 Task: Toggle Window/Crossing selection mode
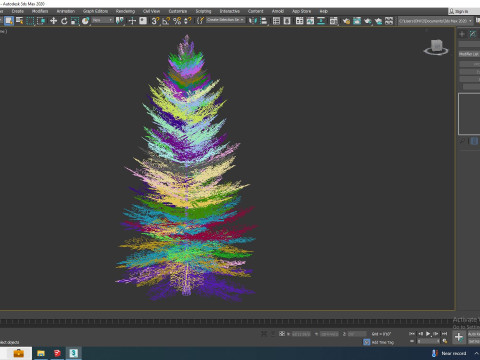coord(41,21)
